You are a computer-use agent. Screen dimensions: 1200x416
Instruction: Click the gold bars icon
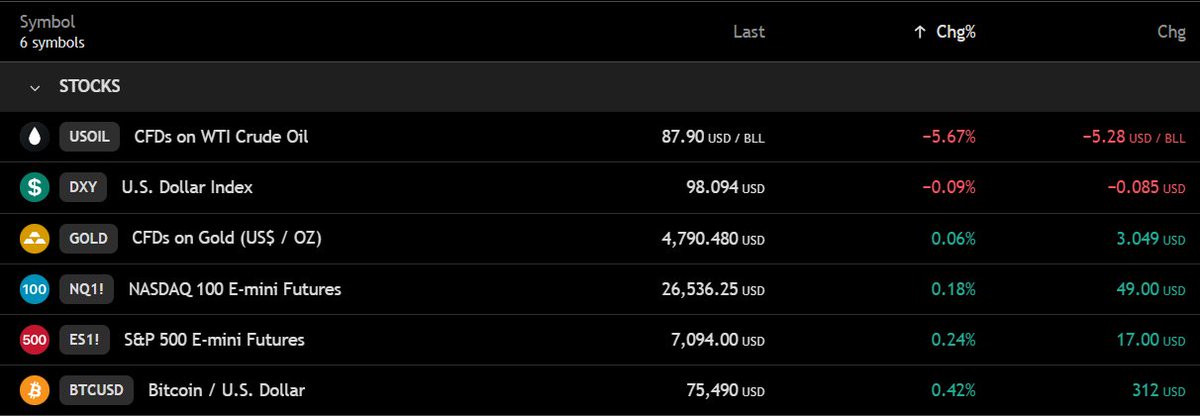tap(35, 238)
